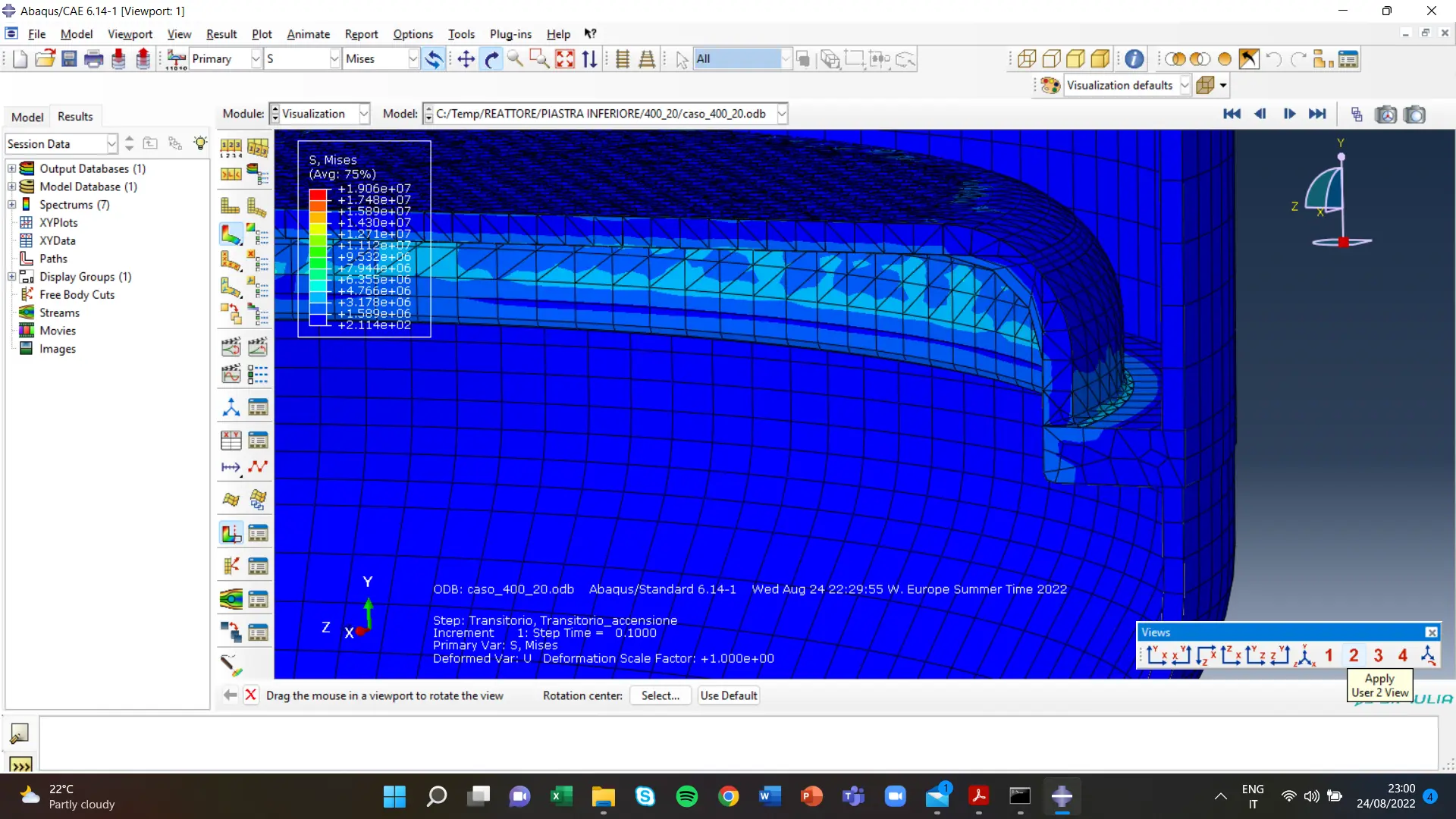This screenshot has height=819, width=1456.
Task: Toggle the lightbulb filter icon
Action: (x=200, y=143)
